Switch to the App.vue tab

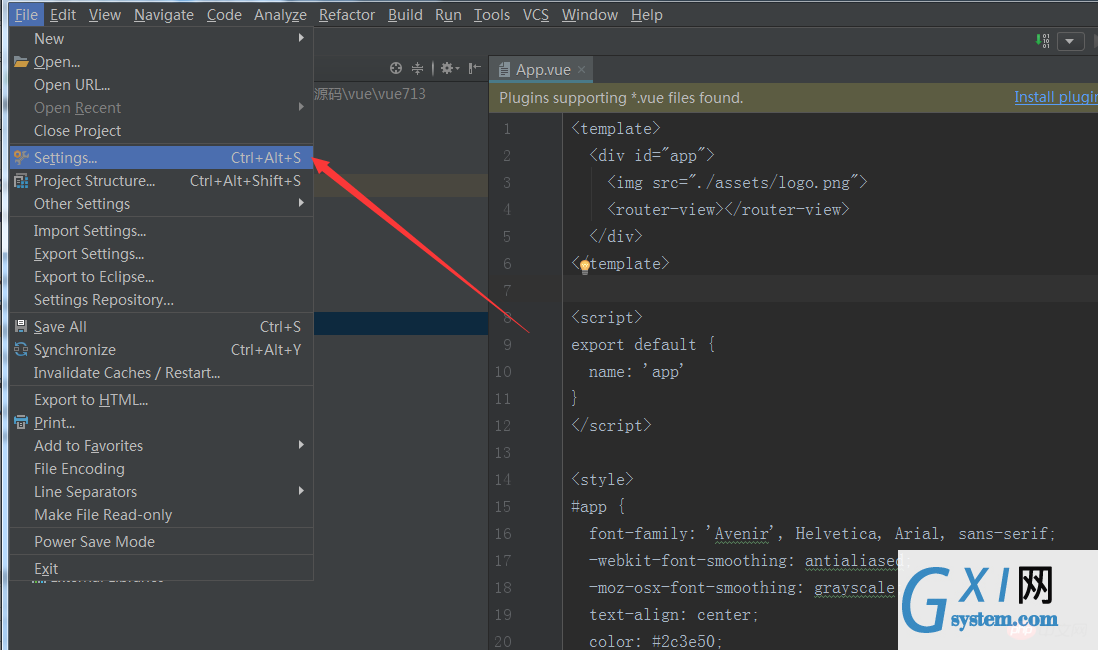click(x=541, y=69)
